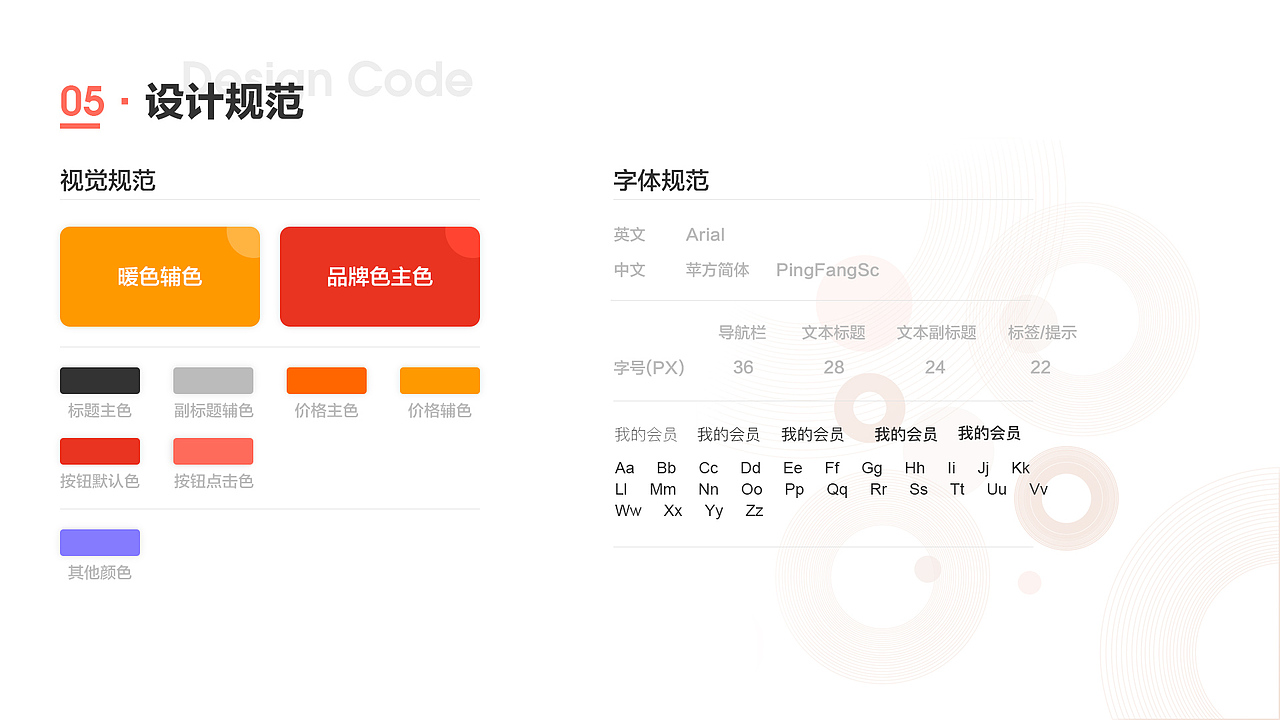Select the PingFangSc font name
Screen dimensions: 1280x720
pos(828,270)
